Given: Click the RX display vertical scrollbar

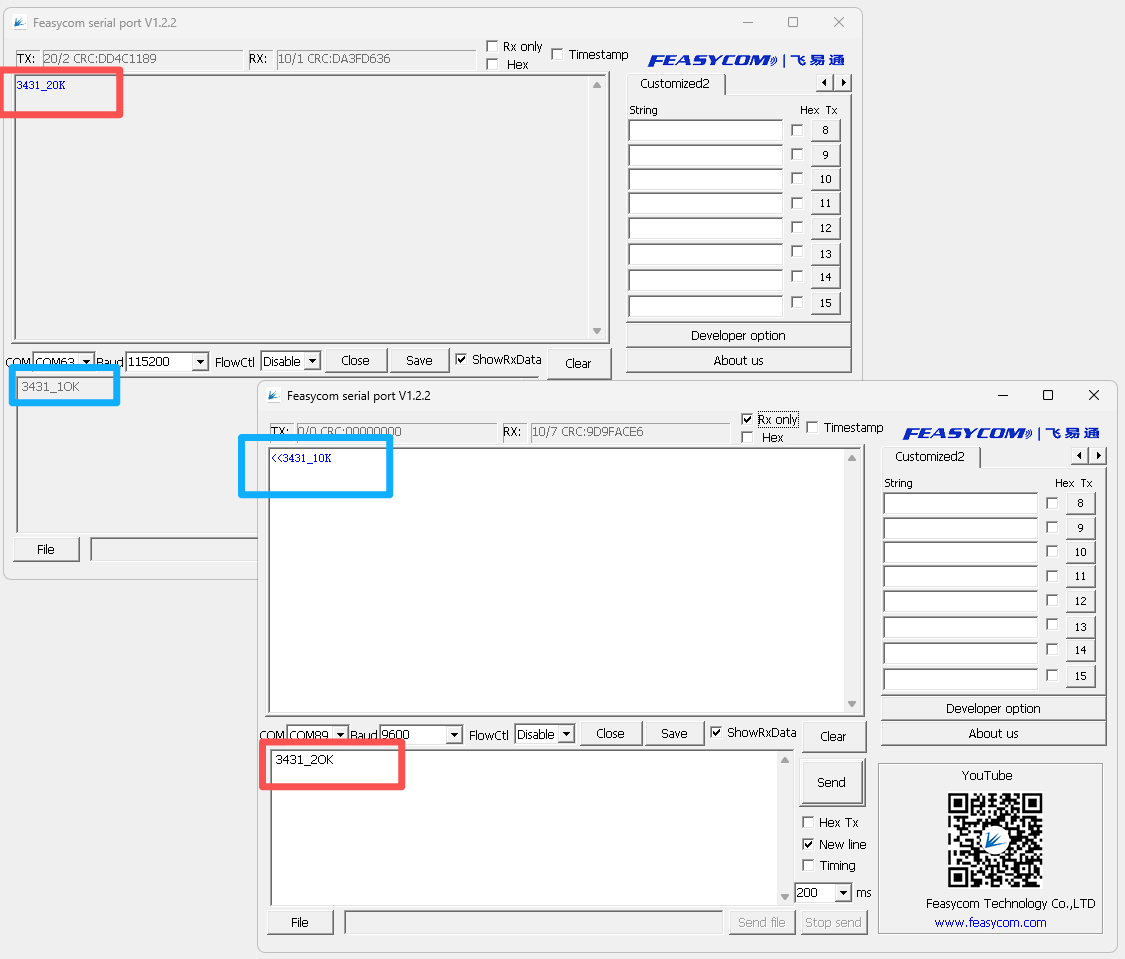Looking at the screenshot, I should (853, 580).
